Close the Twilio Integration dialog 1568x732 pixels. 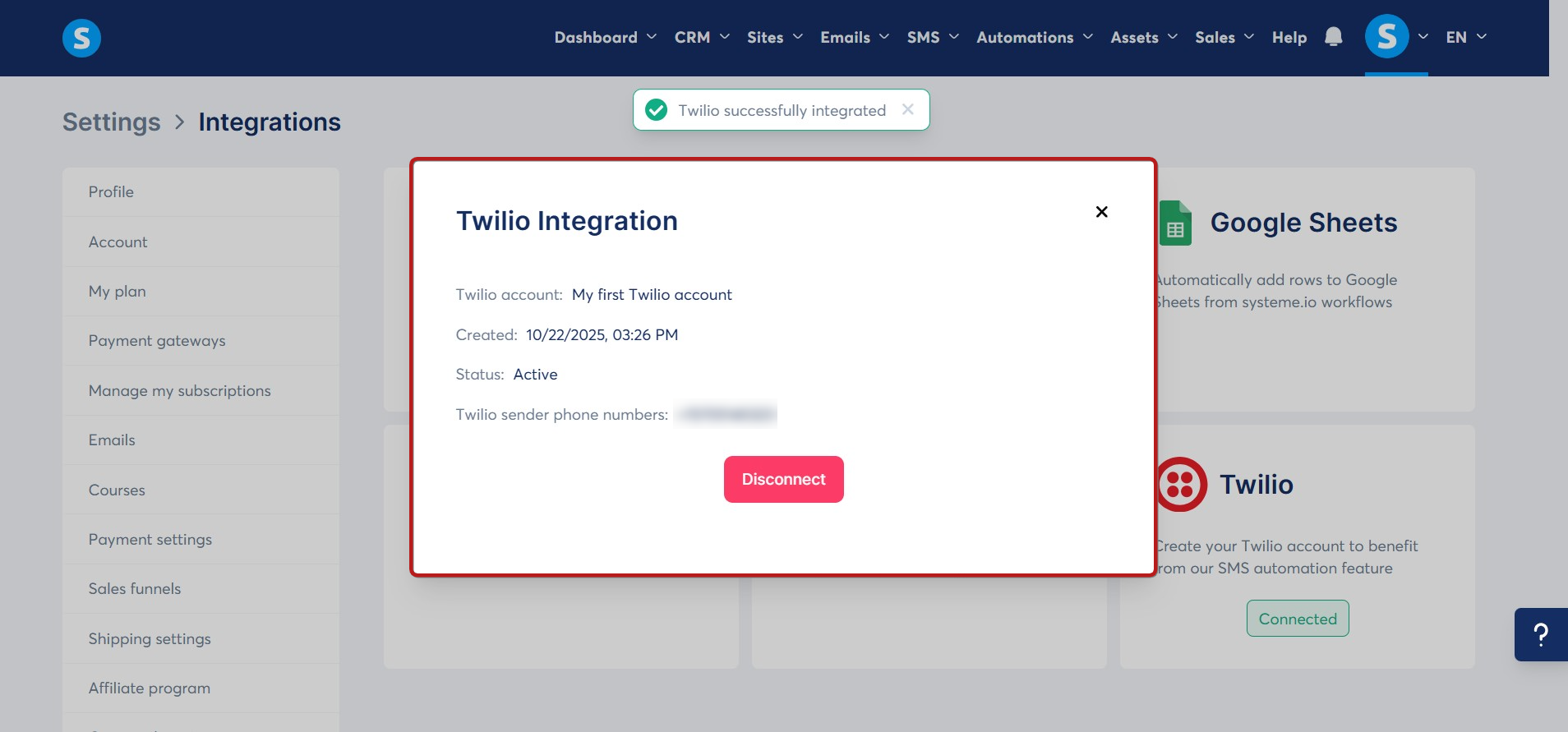[1101, 212]
